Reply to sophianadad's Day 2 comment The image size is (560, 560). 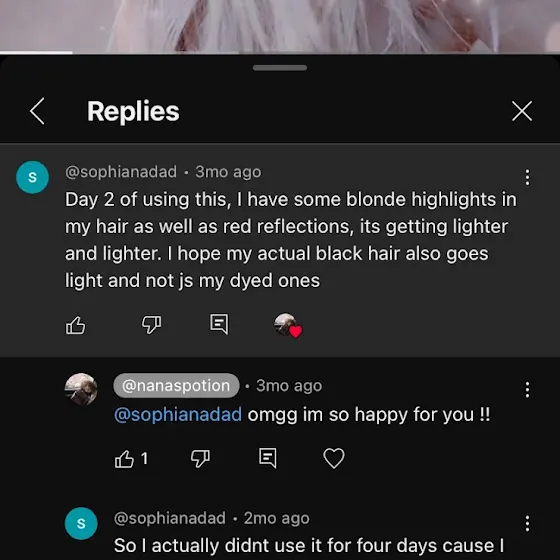[219, 324]
